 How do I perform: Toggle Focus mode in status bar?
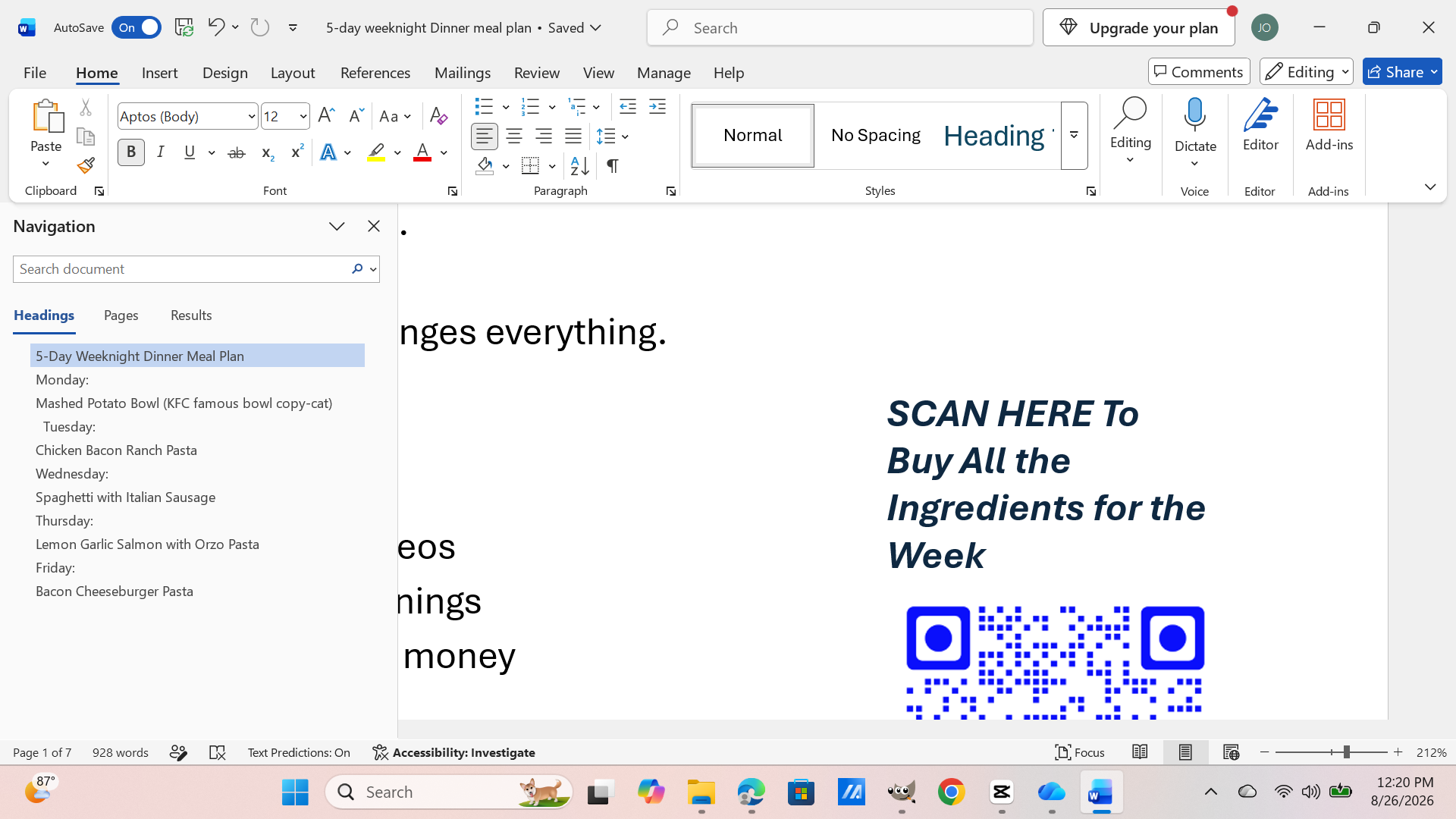(x=1080, y=752)
